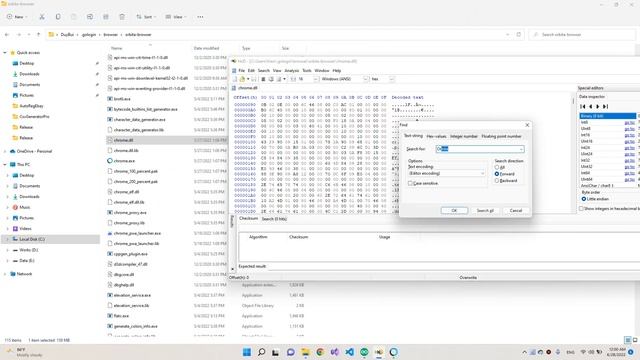
Task: Switch to the Floating point number tab
Action: pyautogui.click(x=501, y=136)
